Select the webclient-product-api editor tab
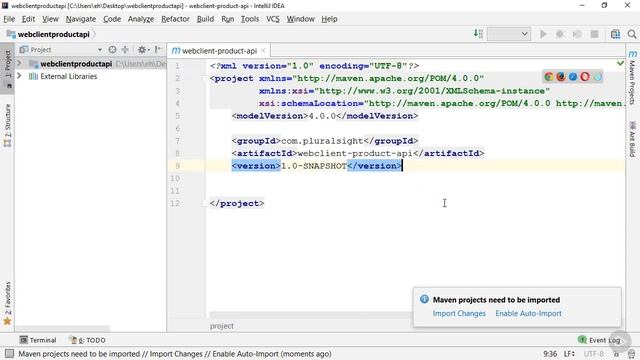640x360 pixels. [219, 51]
